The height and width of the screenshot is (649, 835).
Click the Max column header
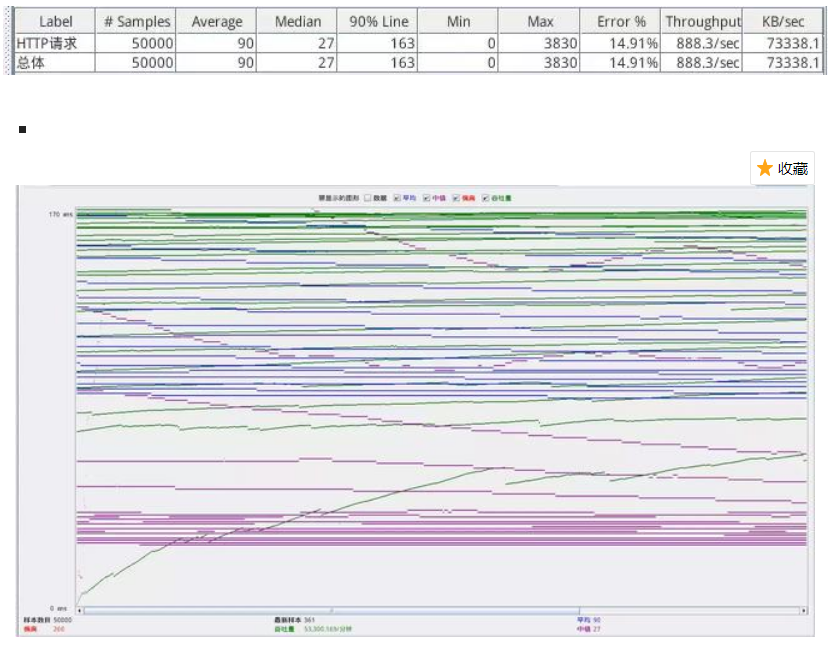pyautogui.click(x=540, y=21)
